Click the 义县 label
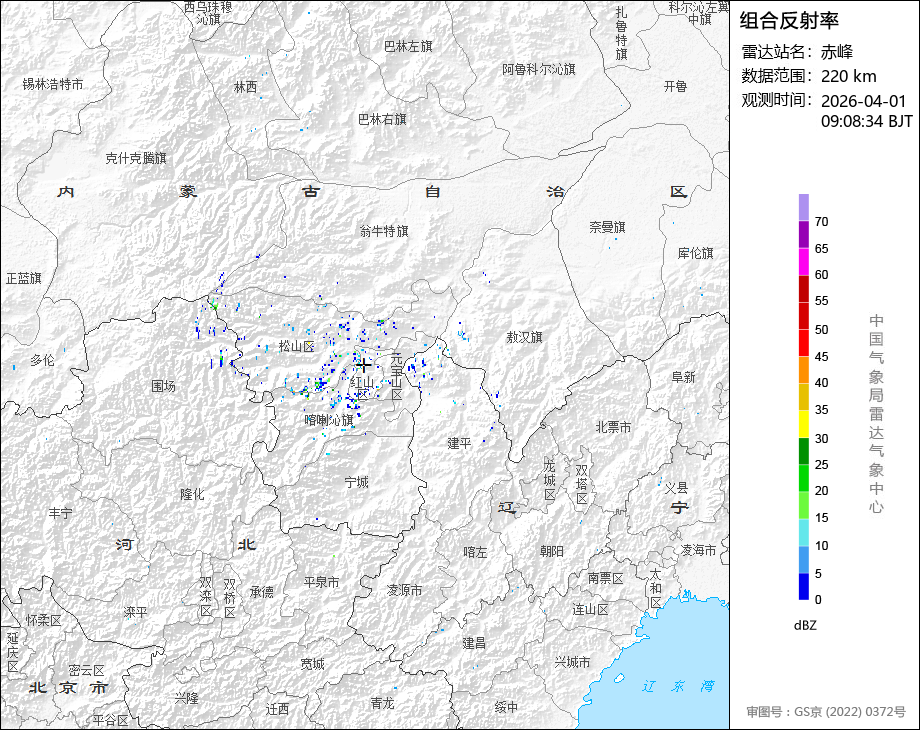Image resolution: width=920 pixels, height=730 pixels. point(676,488)
